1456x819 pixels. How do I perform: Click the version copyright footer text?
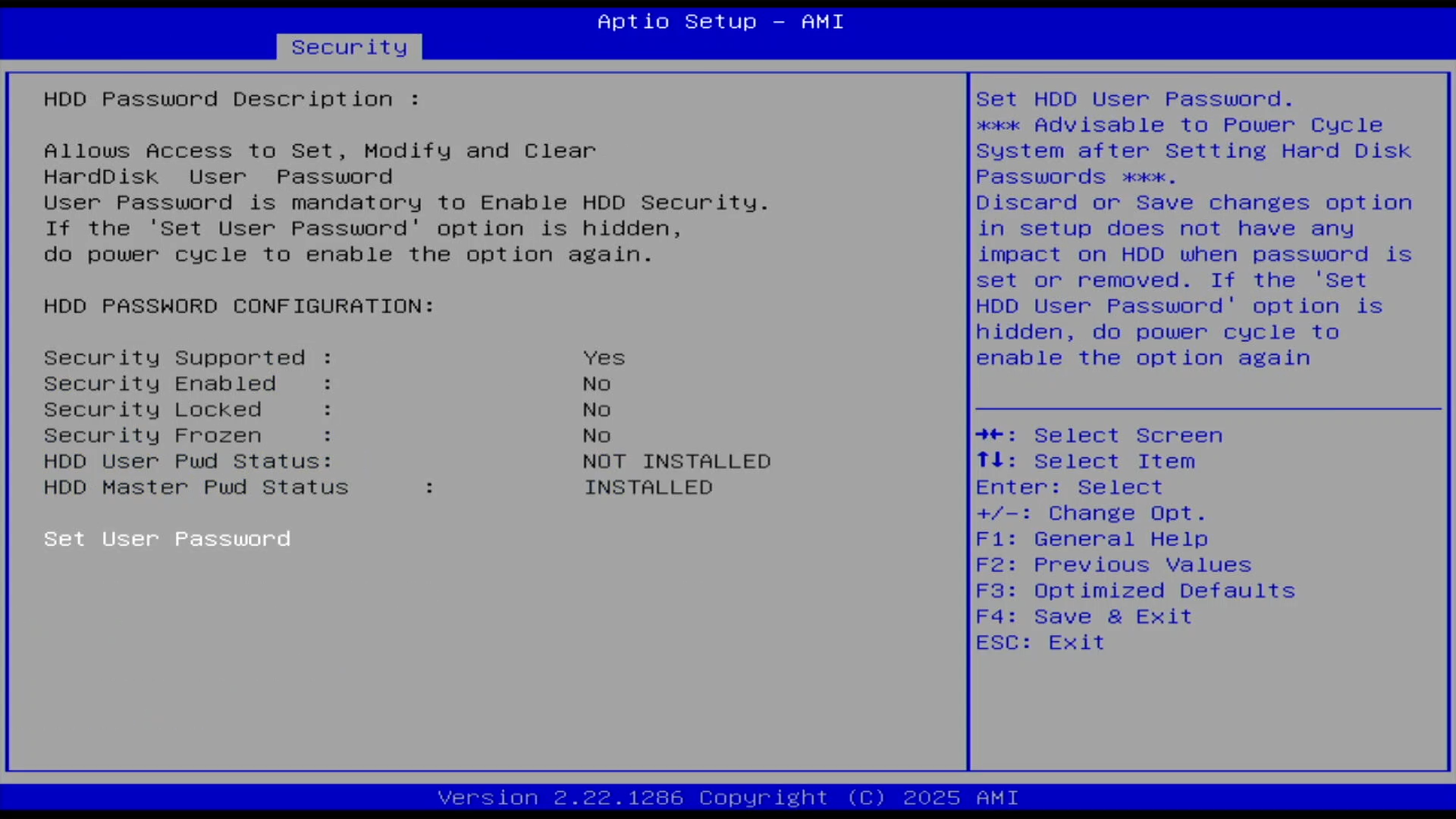coord(727,798)
